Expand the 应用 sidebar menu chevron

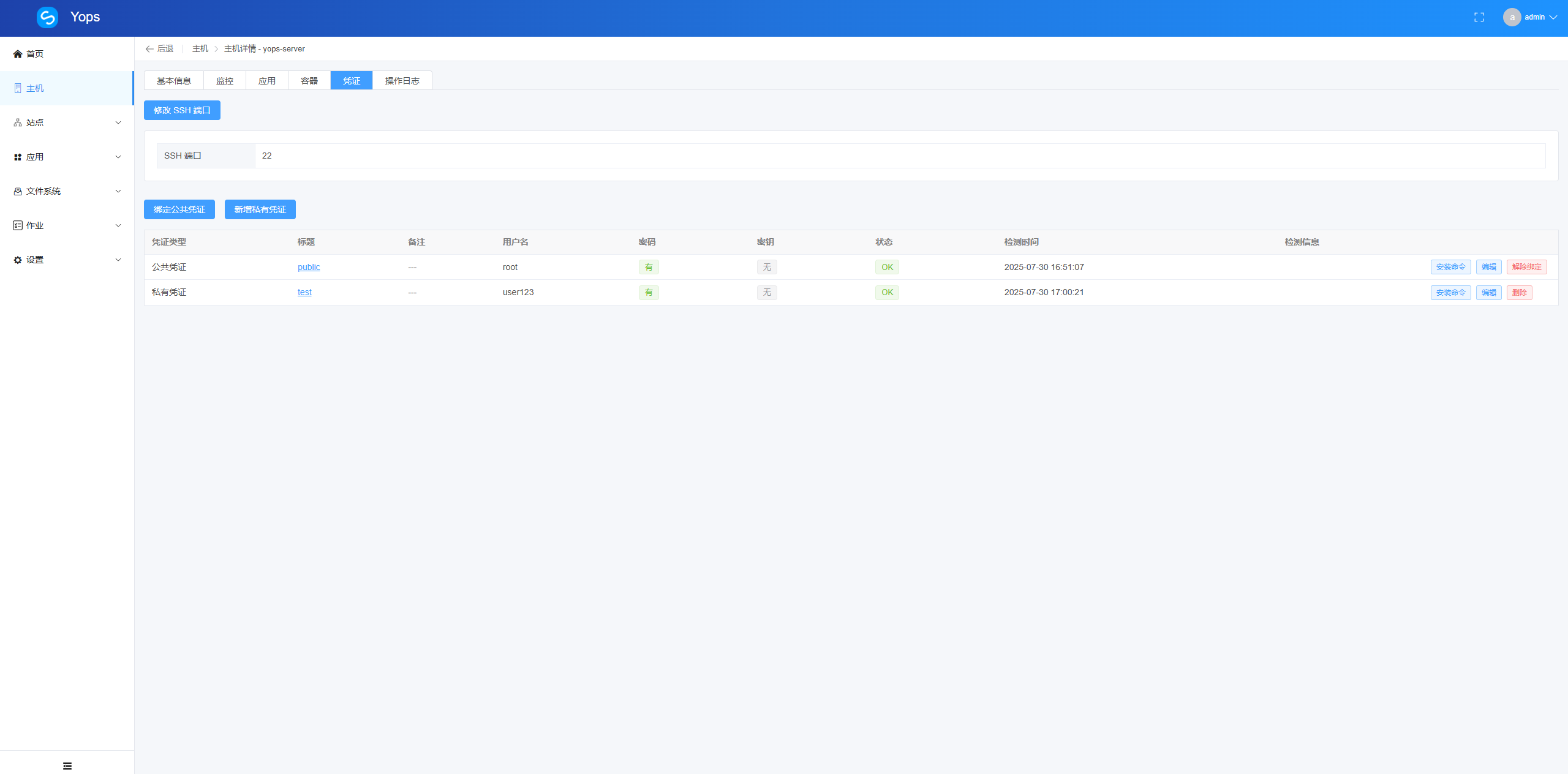point(118,157)
